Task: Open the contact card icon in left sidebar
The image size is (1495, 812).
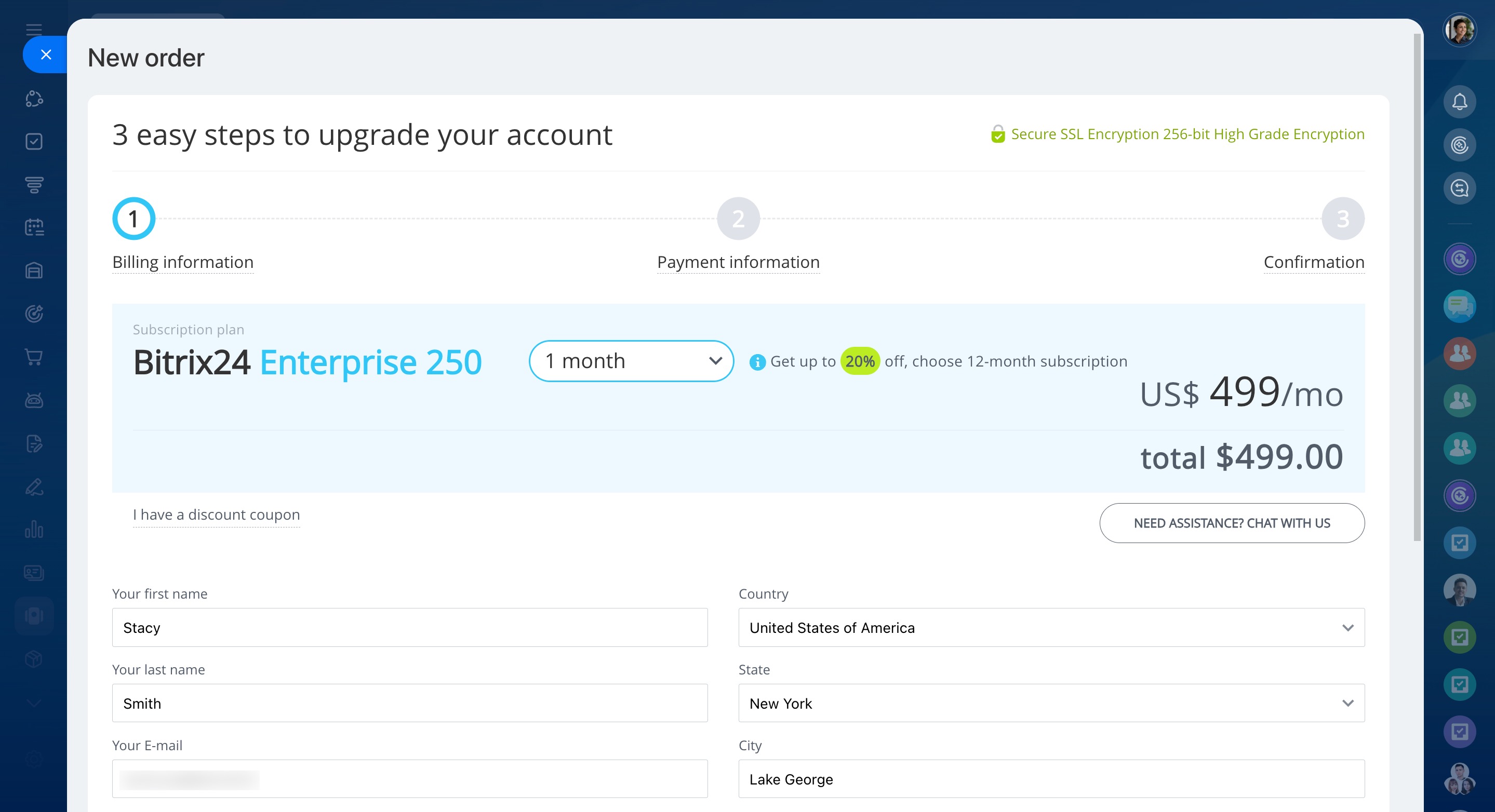Action: (34, 573)
